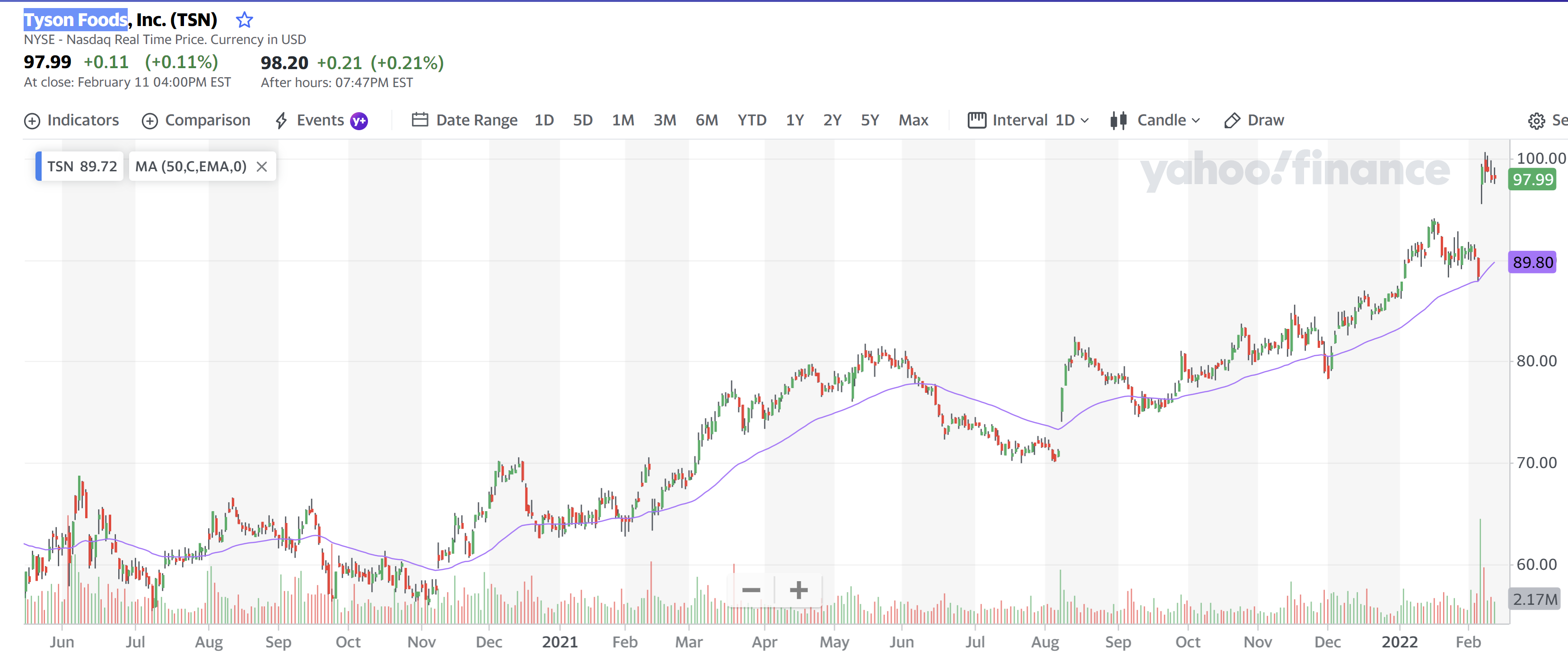Click 'NYSE - Nasdaq Real Time Price' text
Viewport: 1568px width, 664px height.
pyautogui.click(x=114, y=40)
